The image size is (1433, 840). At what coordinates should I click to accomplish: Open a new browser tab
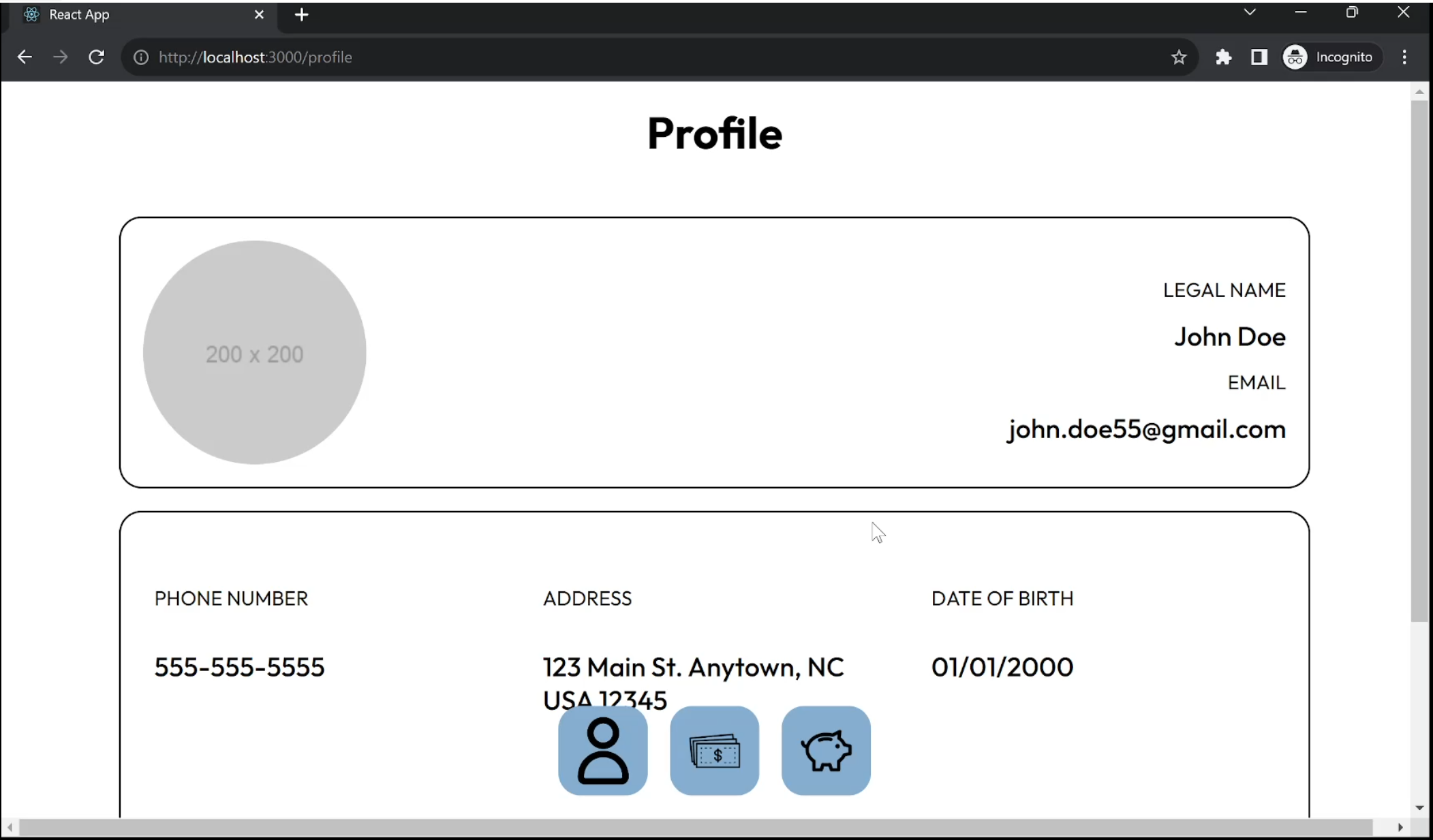coord(302,15)
